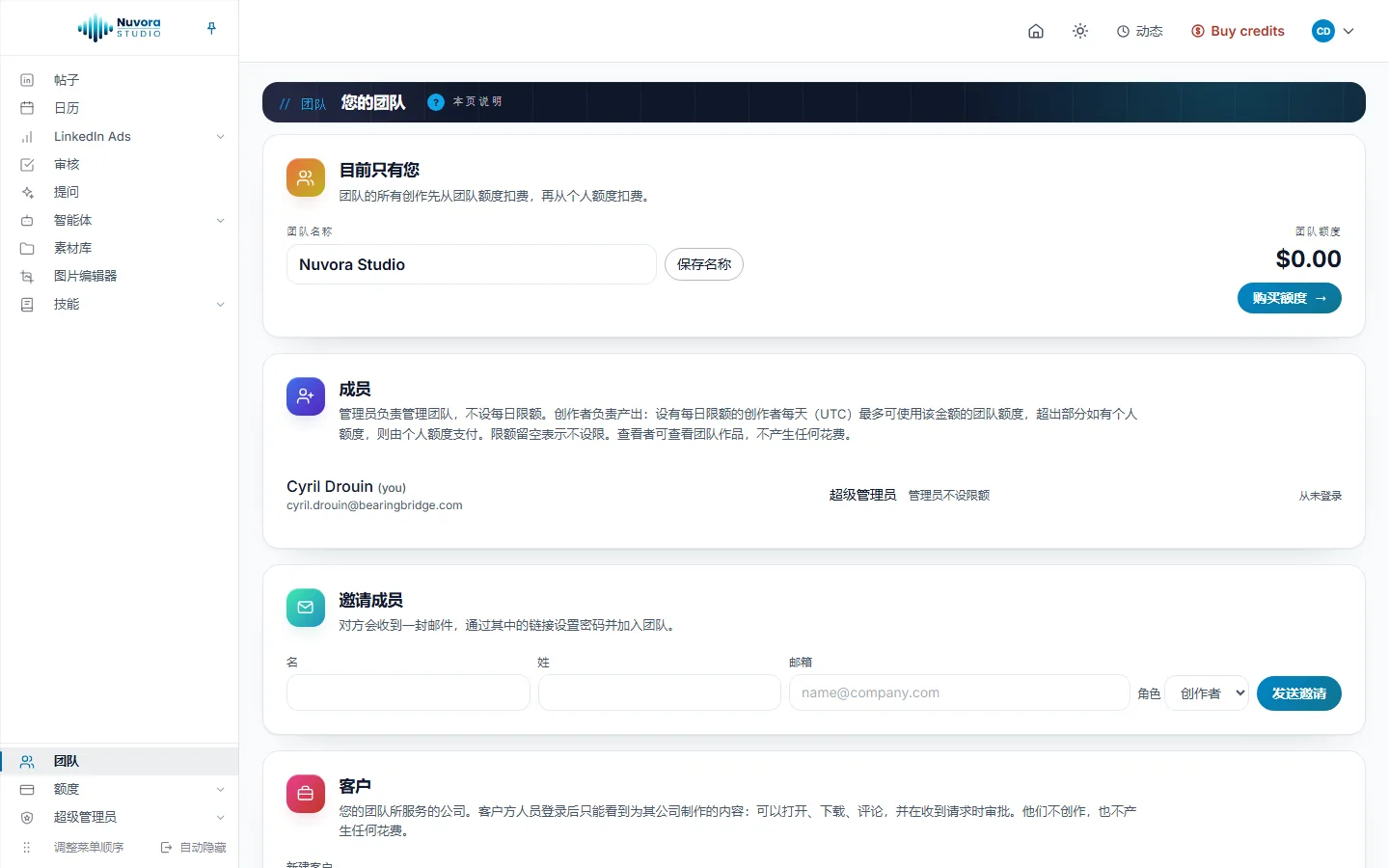Click the 团队 breadcrumb link
The width and height of the screenshot is (1389, 868).
313,103
